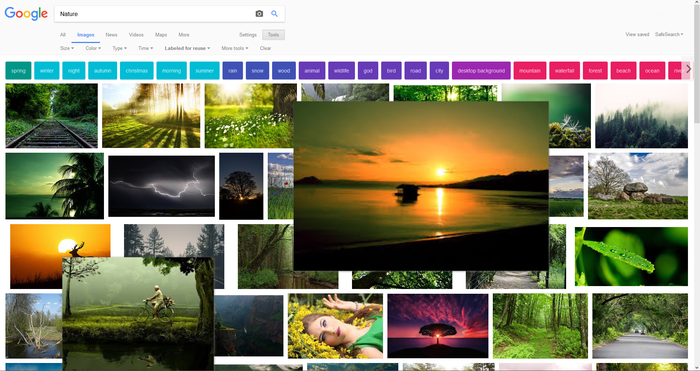Toggle the Tools button

tap(273, 35)
